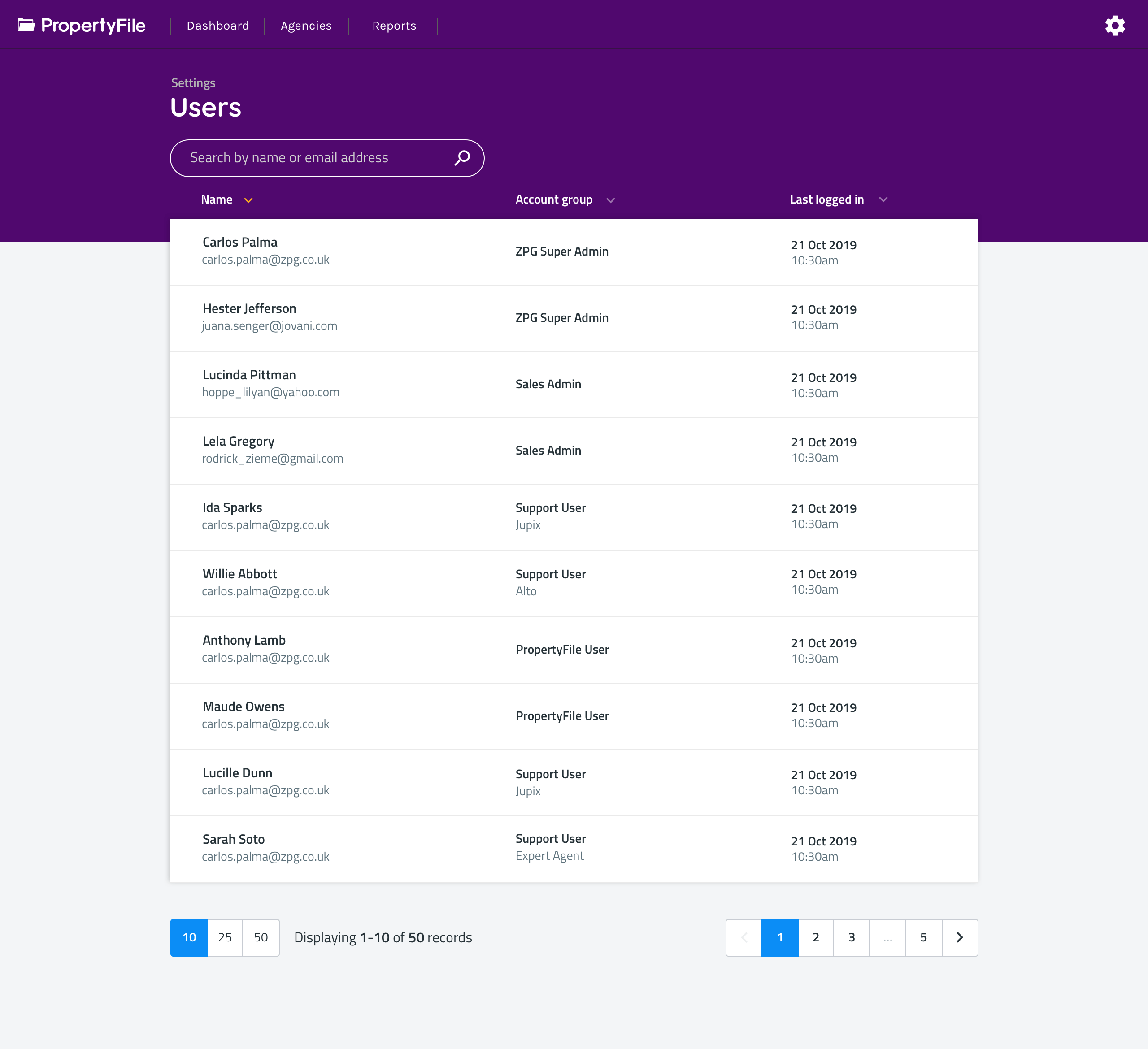Open settings via the gear icon
Image resolution: width=1148 pixels, height=1049 pixels.
pyautogui.click(x=1114, y=26)
